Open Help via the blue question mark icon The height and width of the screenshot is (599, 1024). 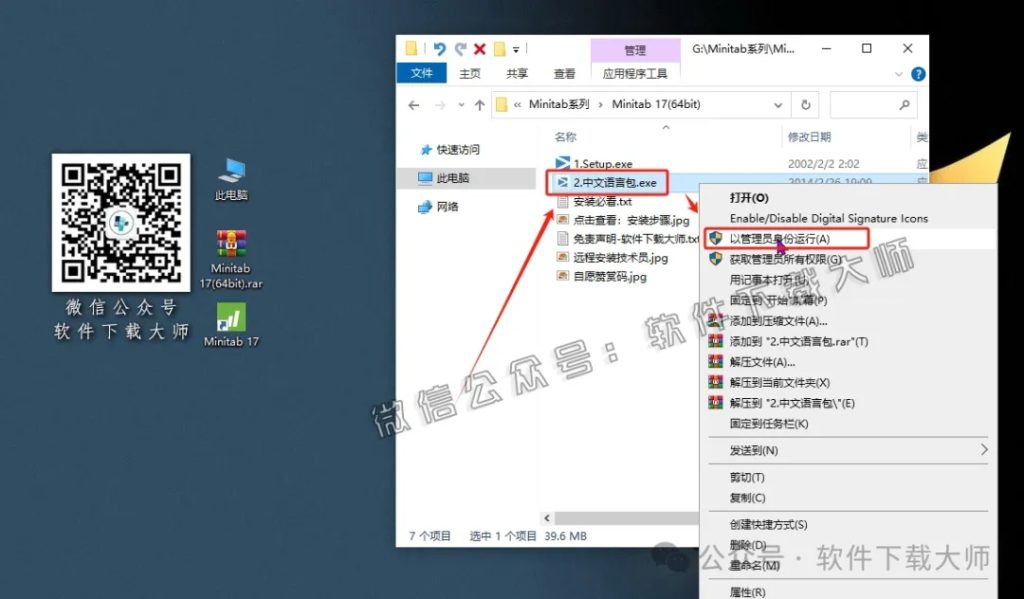917,73
